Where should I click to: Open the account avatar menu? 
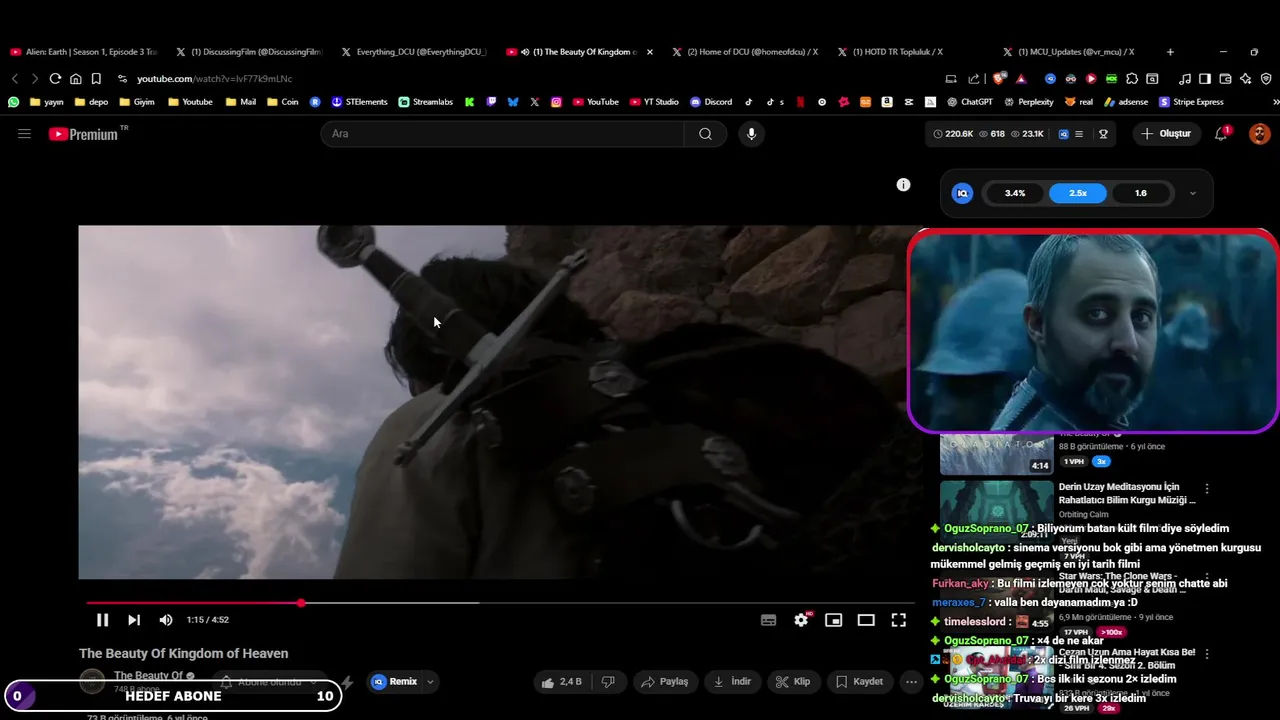click(x=1260, y=134)
